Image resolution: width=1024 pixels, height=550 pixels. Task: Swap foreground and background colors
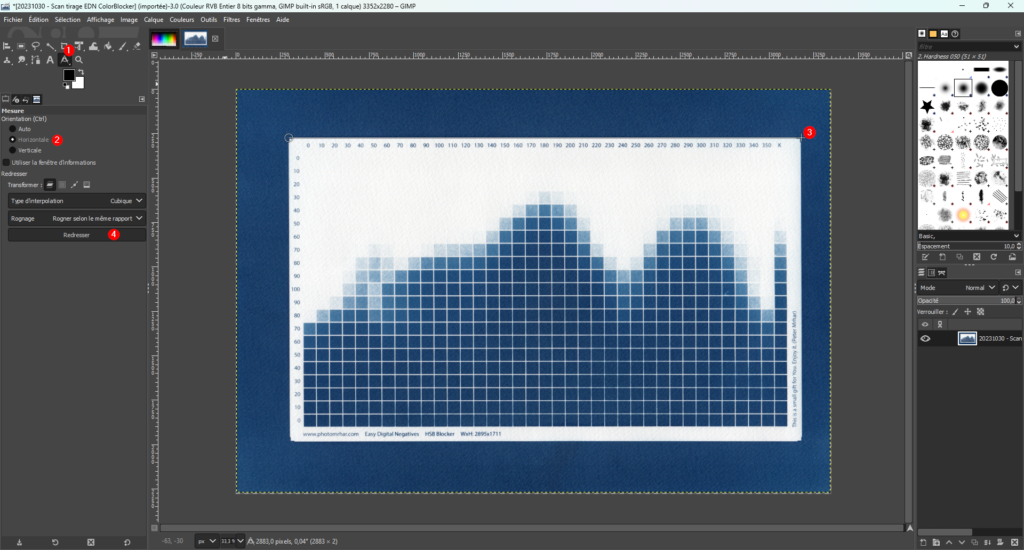81,72
